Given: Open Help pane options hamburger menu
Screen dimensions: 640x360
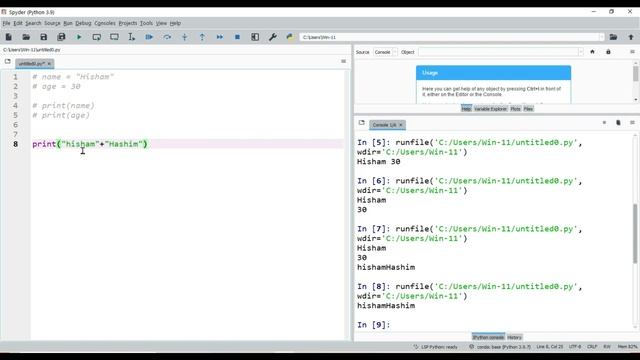Looking at the screenshot, I should 632,52.
